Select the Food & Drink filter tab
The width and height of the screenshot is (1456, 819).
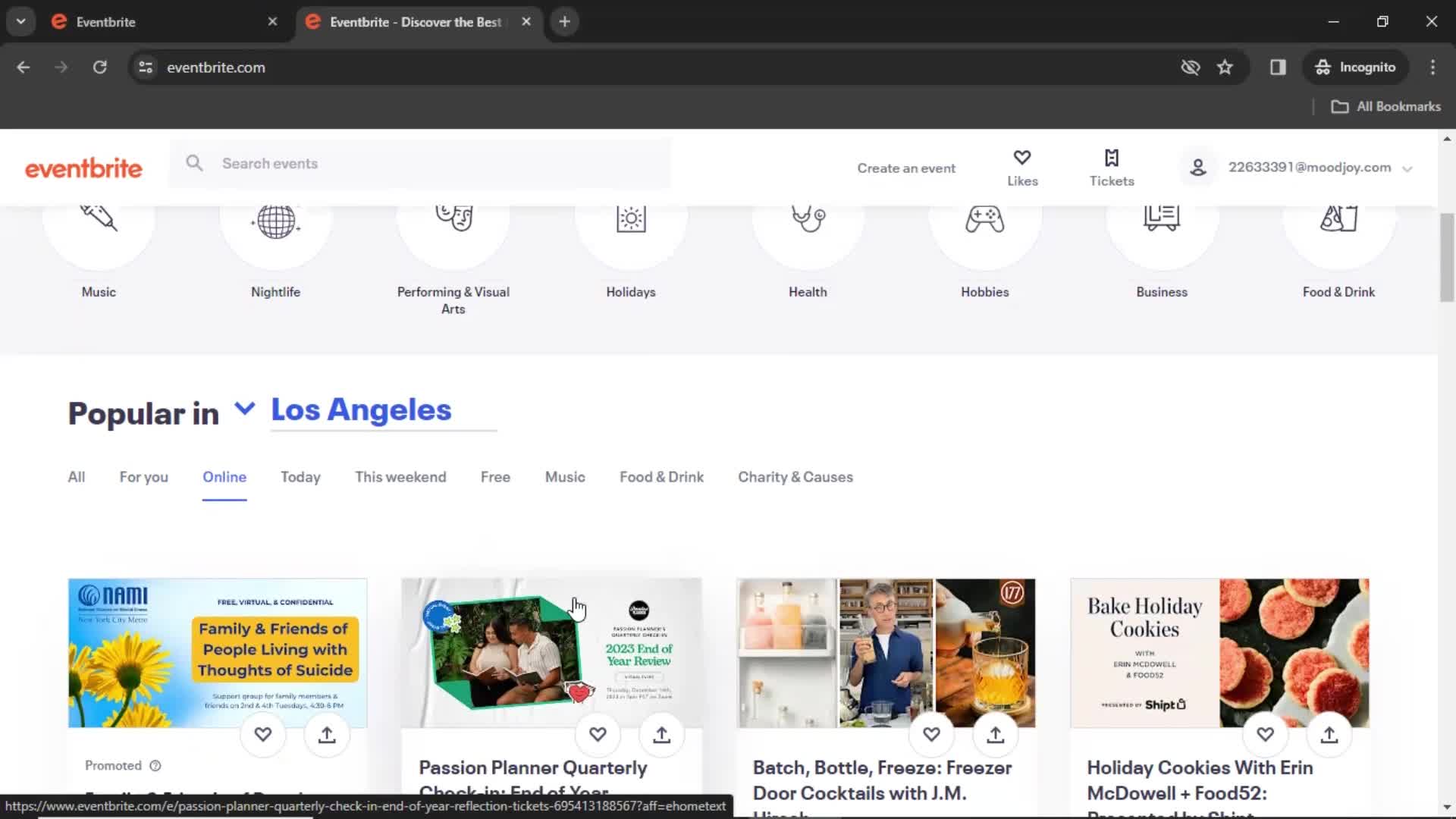pyautogui.click(x=661, y=477)
